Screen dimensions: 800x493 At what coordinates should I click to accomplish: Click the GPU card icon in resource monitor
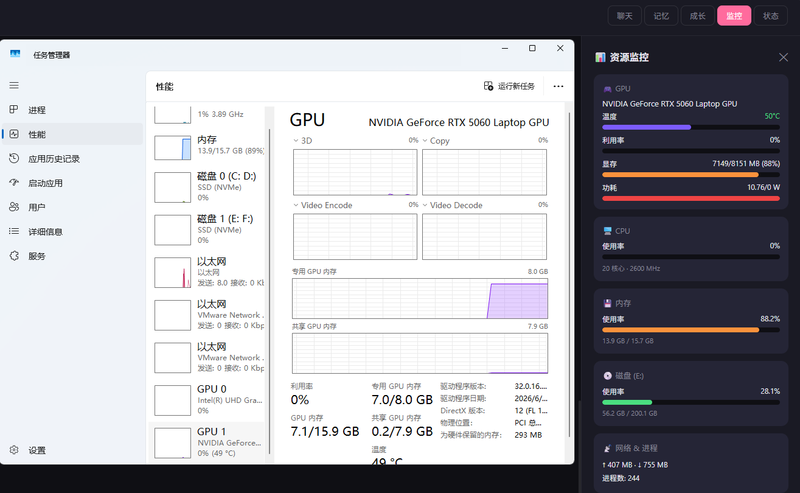click(x=607, y=89)
